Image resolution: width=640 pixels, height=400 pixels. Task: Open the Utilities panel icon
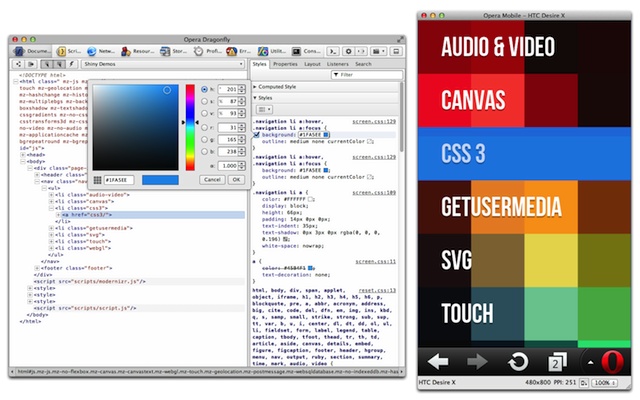263,51
